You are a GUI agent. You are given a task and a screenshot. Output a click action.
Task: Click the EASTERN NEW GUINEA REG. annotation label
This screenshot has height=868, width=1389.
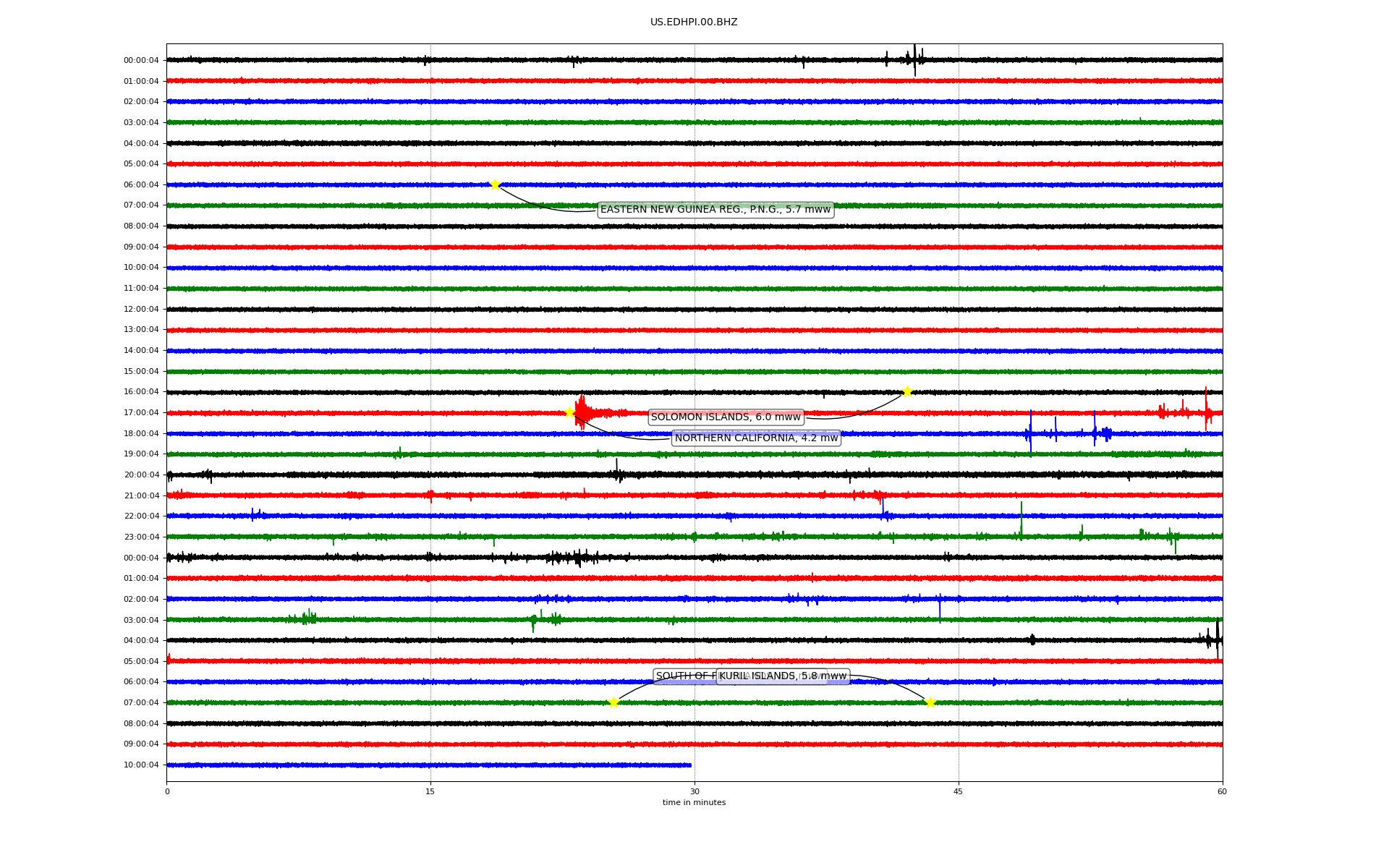(x=715, y=210)
